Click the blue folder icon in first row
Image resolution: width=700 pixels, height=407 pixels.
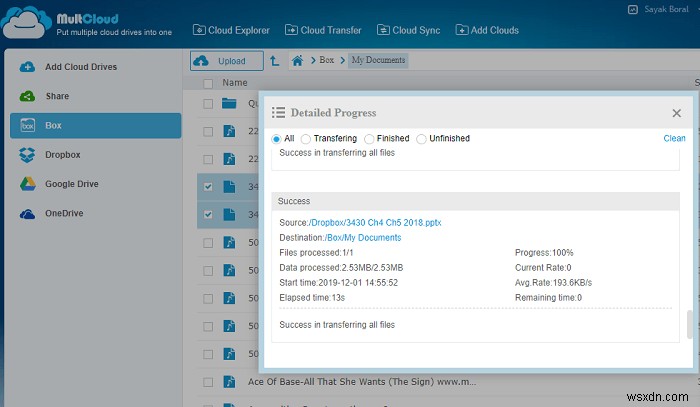[x=229, y=104]
